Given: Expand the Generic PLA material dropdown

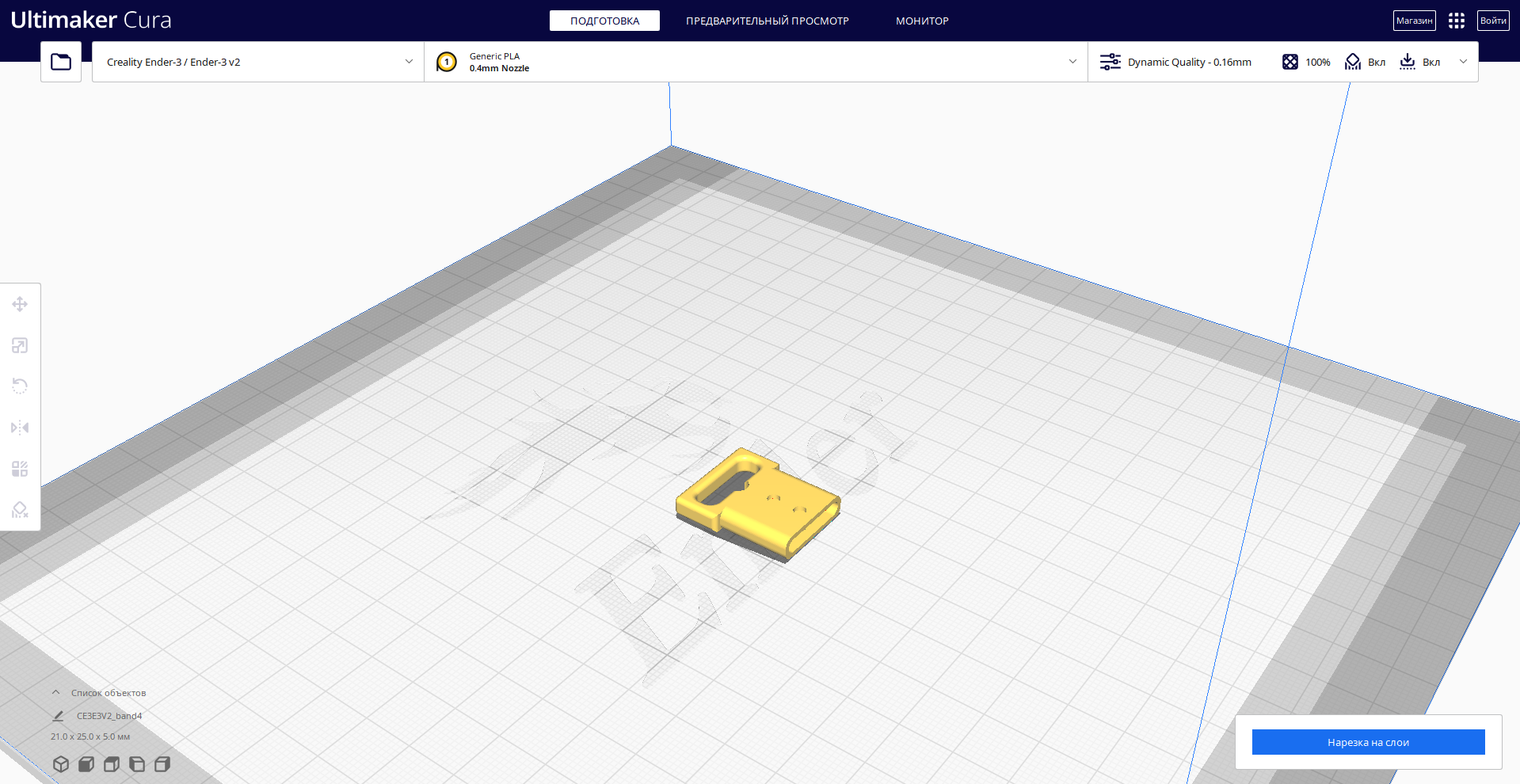Looking at the screenshot, I should tap(756, 62).
